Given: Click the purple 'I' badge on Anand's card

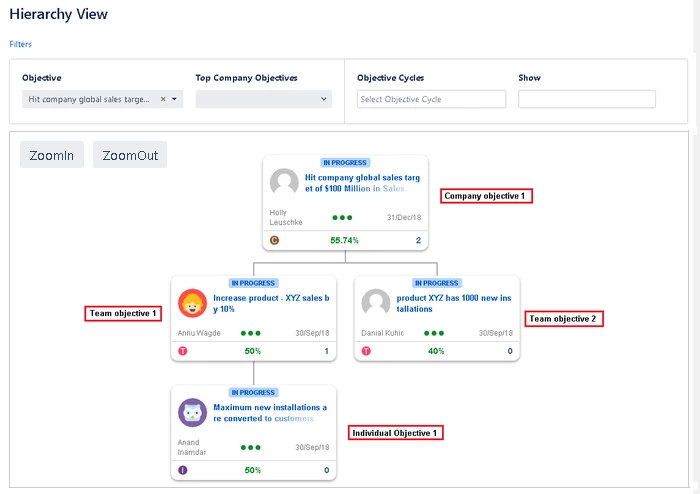Looking at the screenshot, I should coord(183,470).
